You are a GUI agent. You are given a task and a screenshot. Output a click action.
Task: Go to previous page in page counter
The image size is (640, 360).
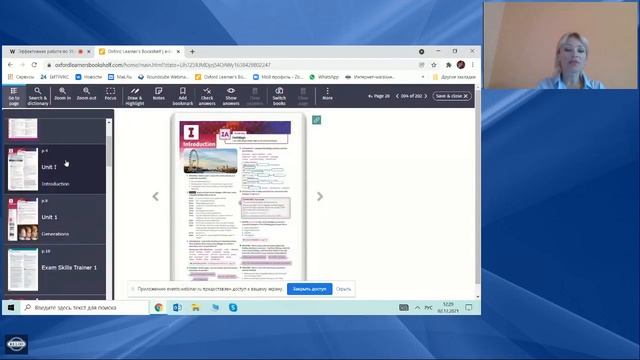(x=397, y=96)
